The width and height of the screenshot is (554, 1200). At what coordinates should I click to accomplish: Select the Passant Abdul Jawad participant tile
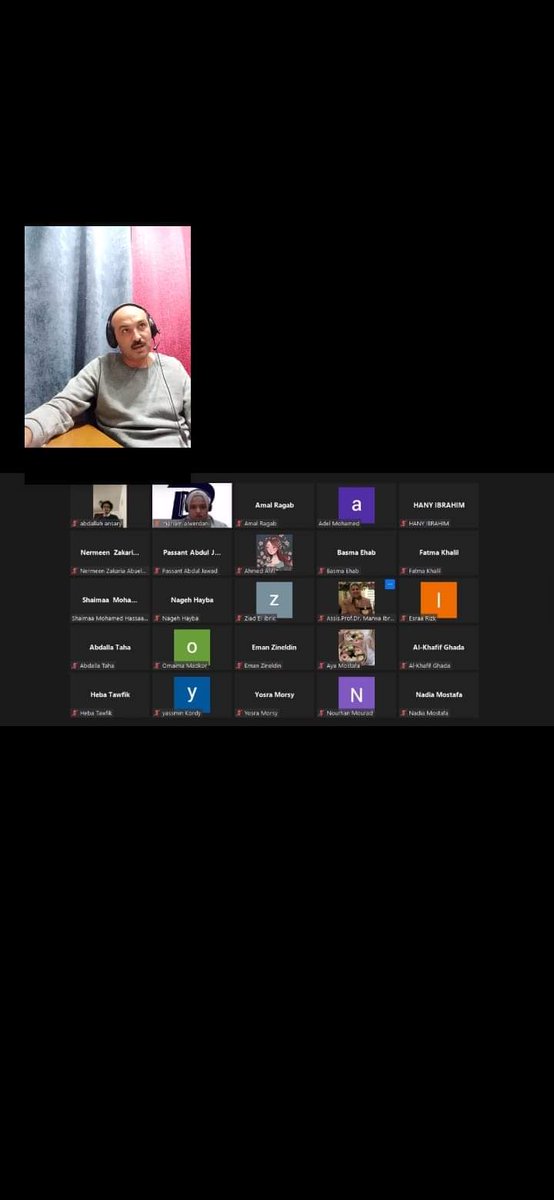tap(192, 553)
